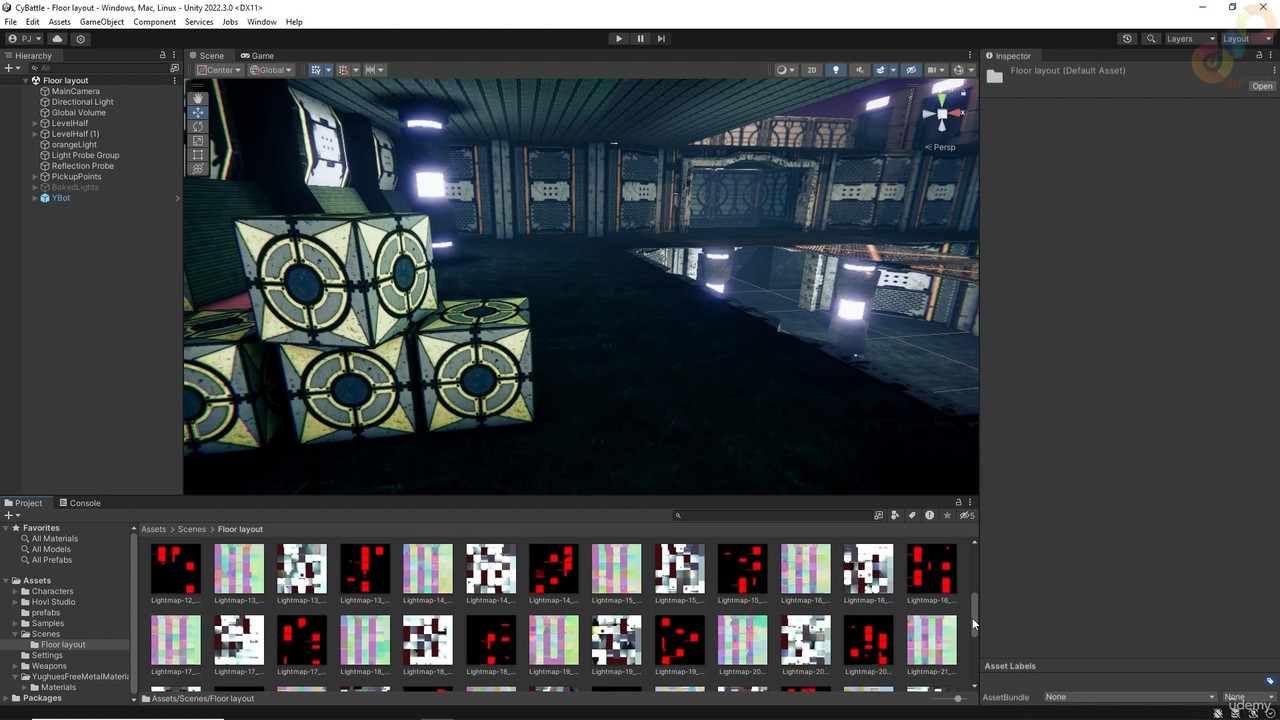Image resolution: width=1280 pixels, height=720 pixels.
Task: Collapse the Floor layout scene
Action: [24, 80]
